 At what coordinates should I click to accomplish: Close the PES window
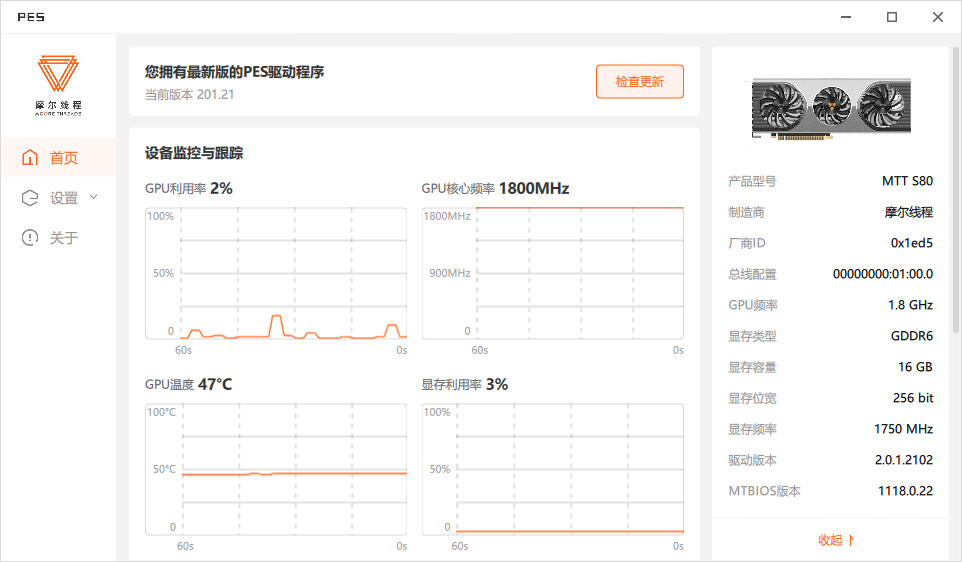pyautogui.click(x=938, y=17)
